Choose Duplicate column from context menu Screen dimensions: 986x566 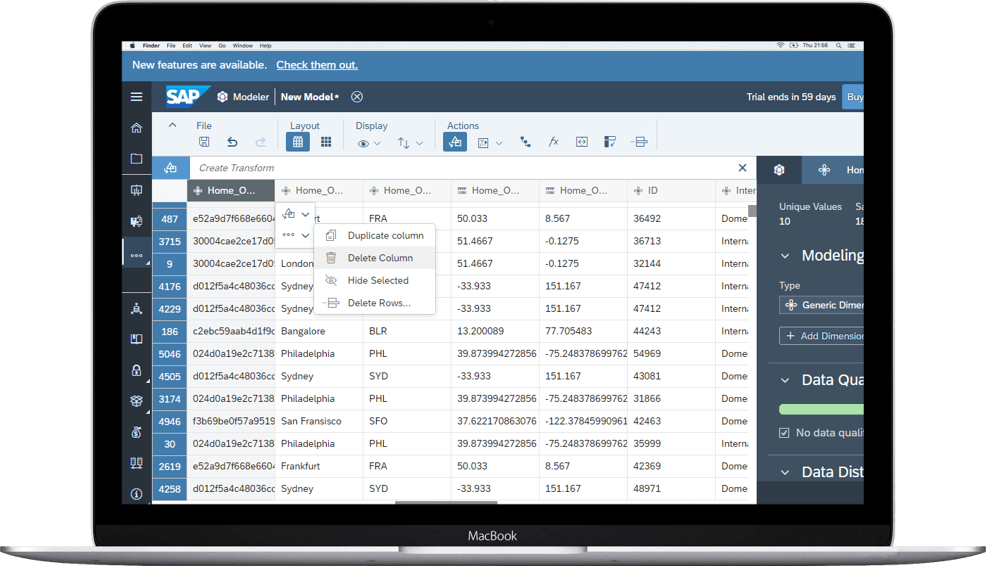pyautogui.click(x=385, y=236)
